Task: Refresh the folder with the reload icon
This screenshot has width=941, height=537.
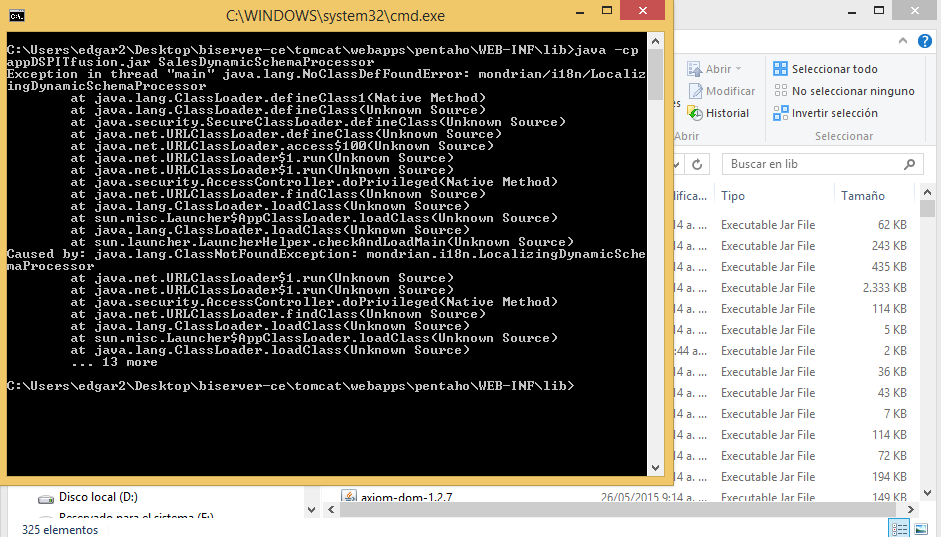Action: coord(697,164)
